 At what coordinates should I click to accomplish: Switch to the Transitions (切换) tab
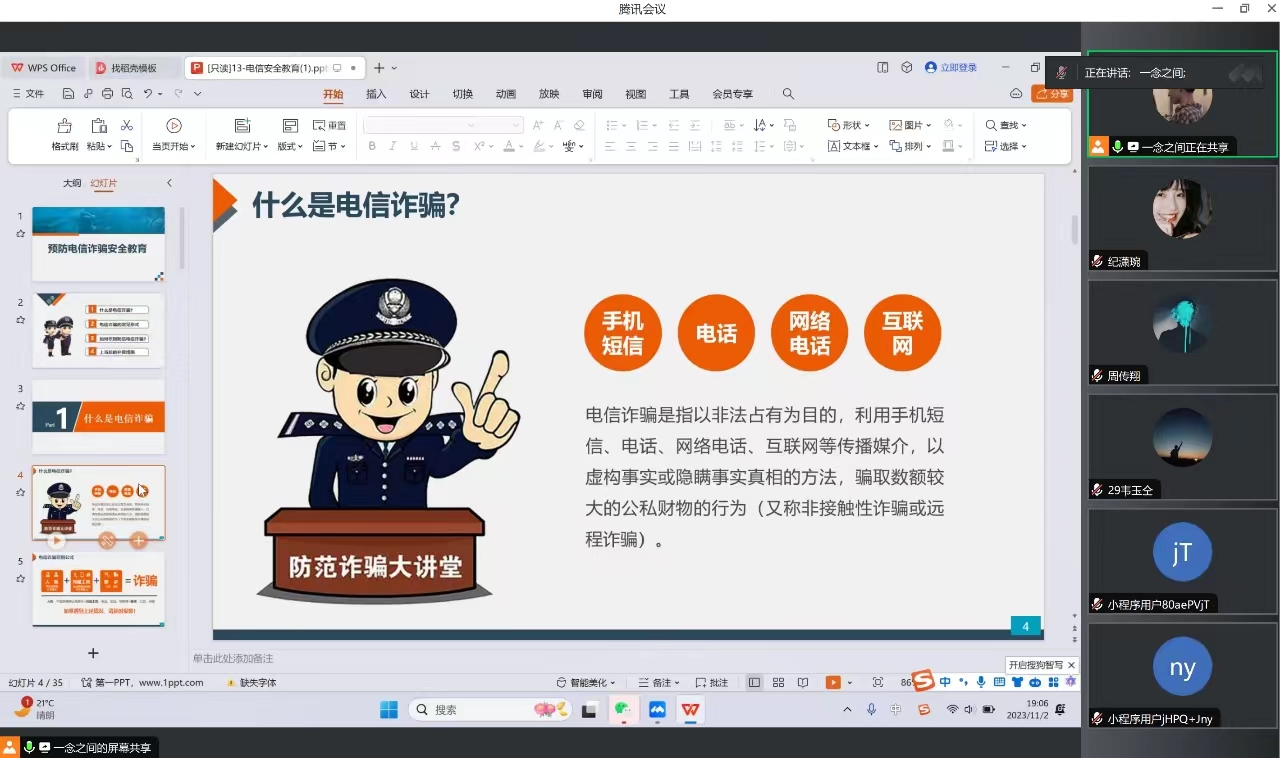coord(462,94)
